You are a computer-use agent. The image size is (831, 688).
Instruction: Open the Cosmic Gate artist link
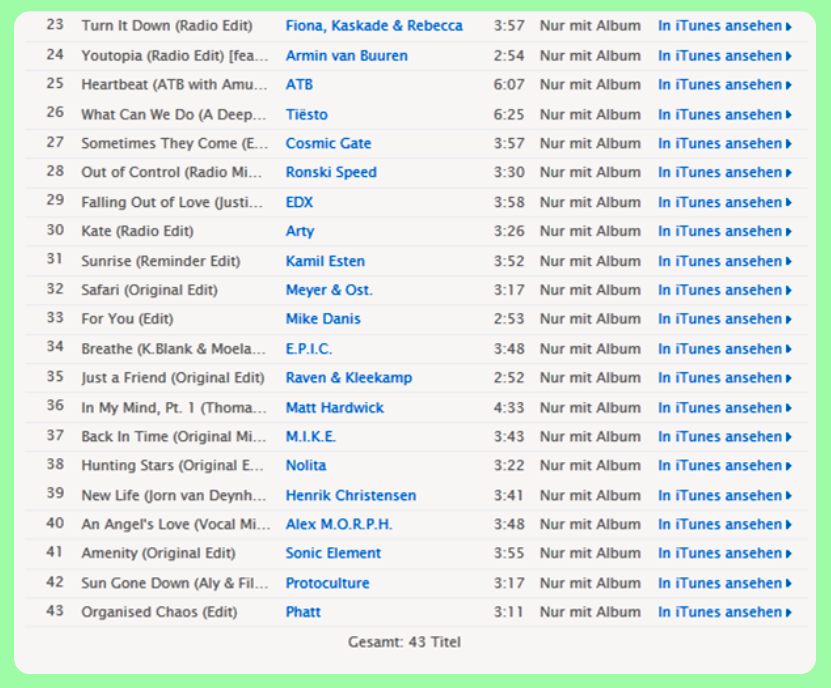click(329, 143)
